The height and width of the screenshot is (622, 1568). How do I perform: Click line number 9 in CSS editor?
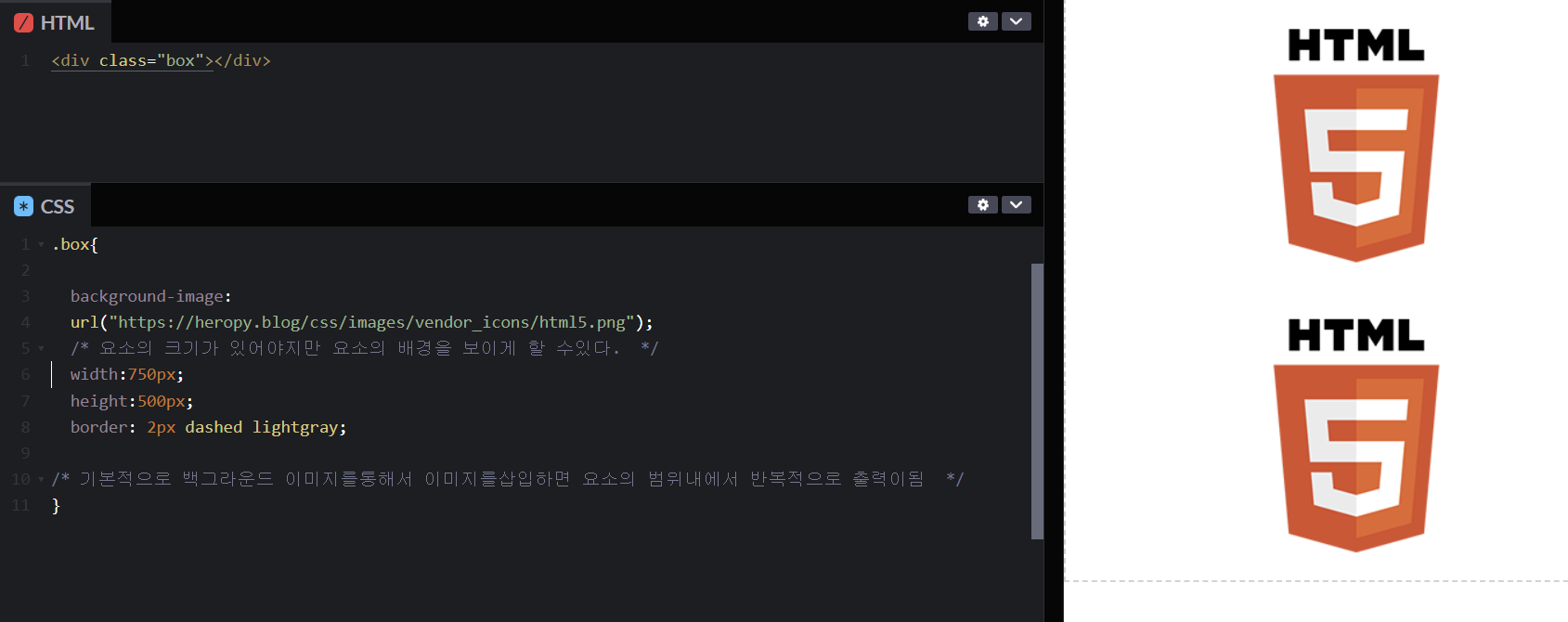pyautogui.click(x=26, y=453)
